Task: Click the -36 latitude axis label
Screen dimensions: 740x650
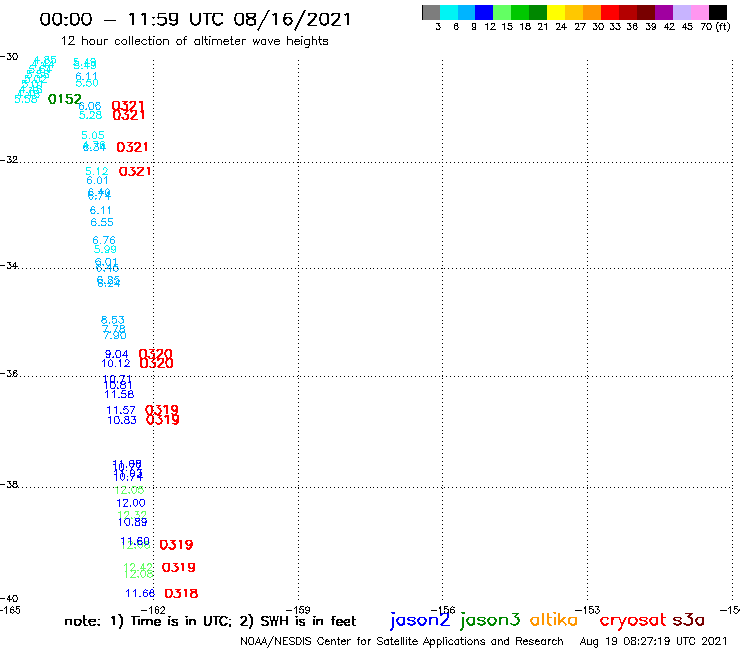Action: click(9, 373)
